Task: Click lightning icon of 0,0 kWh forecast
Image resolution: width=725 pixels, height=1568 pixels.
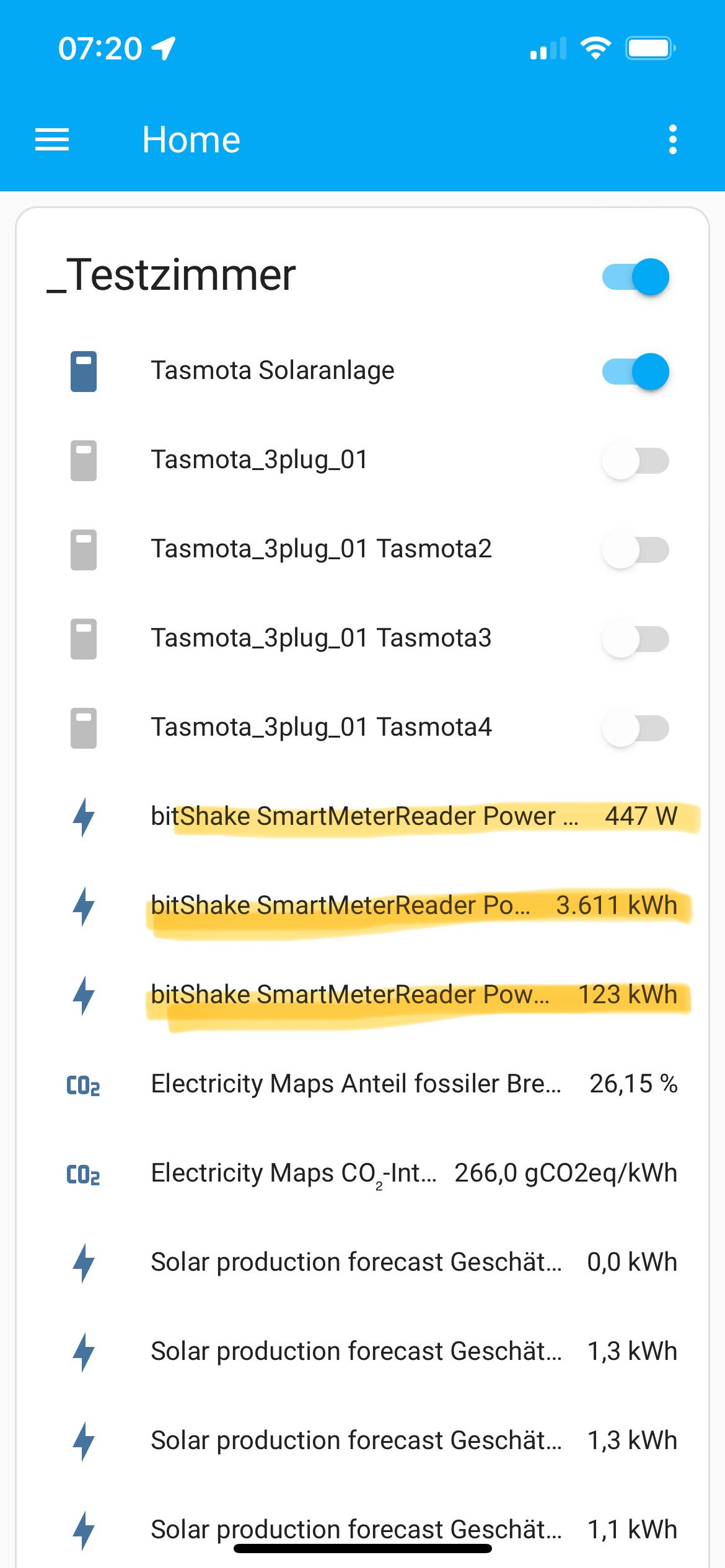Action: click(x=84, y=1263)
